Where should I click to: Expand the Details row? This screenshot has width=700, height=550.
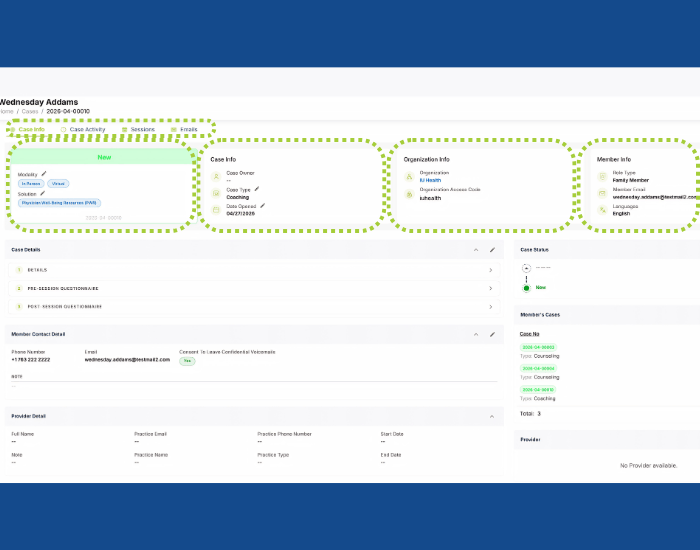254,270
